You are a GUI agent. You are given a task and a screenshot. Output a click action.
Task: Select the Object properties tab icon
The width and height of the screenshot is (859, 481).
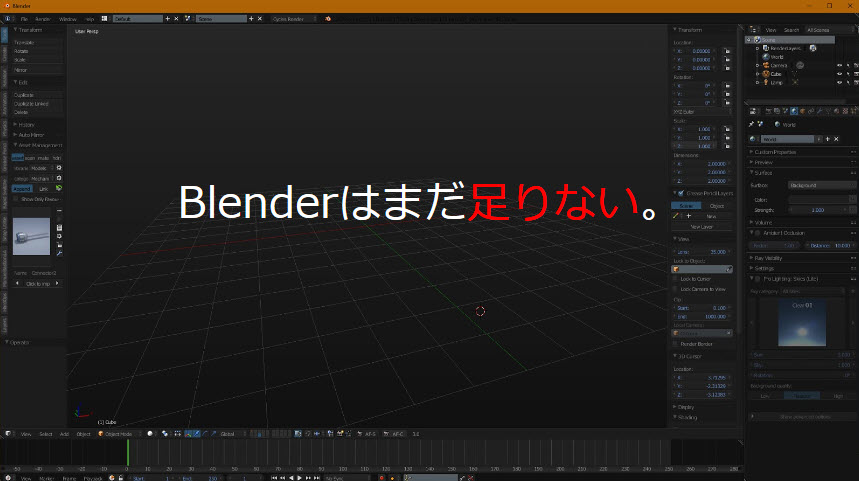click(x=803, y=111)
